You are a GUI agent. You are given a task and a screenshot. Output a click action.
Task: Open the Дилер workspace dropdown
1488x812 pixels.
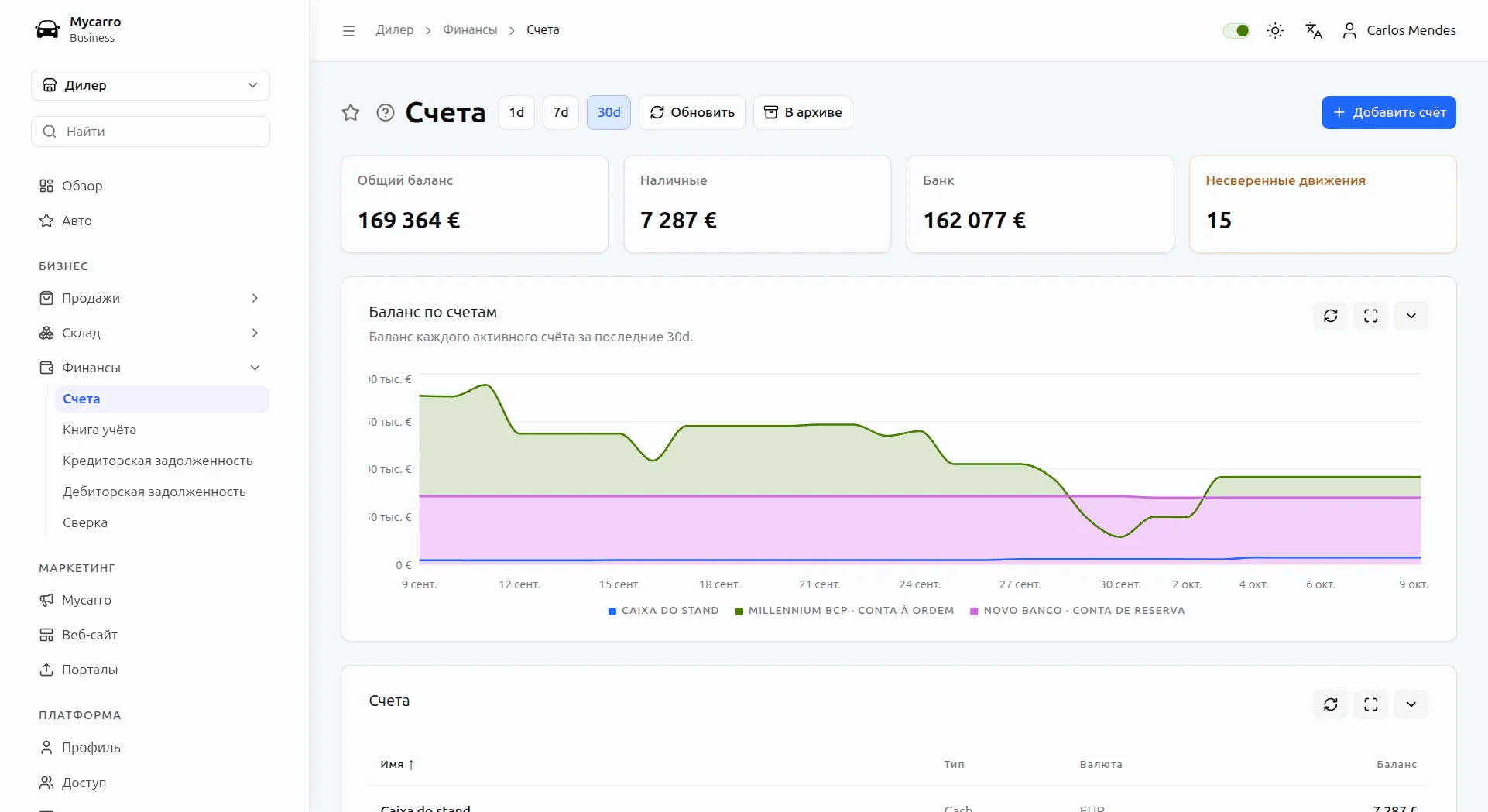(151, 85)
